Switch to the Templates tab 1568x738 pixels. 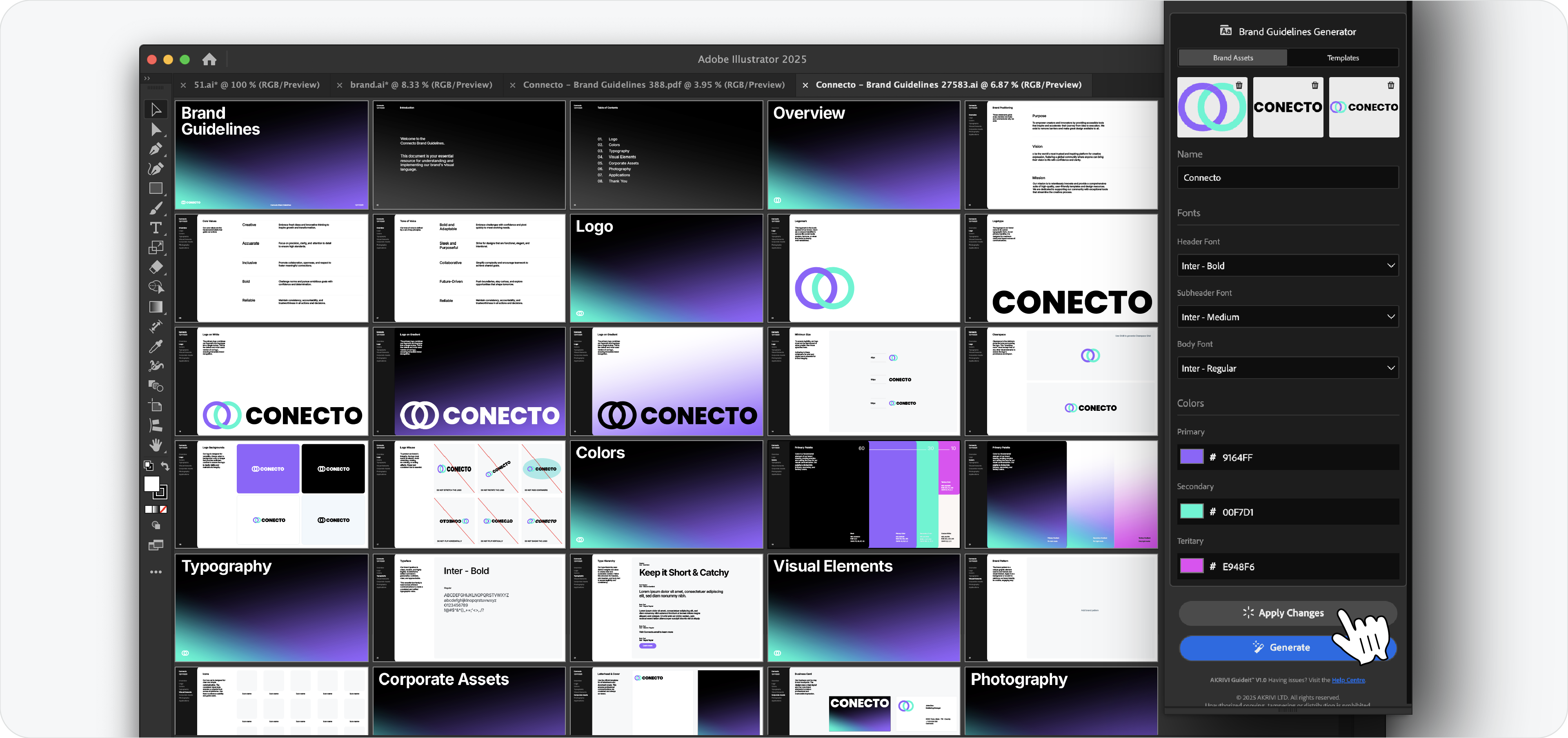click(1343, 57)
